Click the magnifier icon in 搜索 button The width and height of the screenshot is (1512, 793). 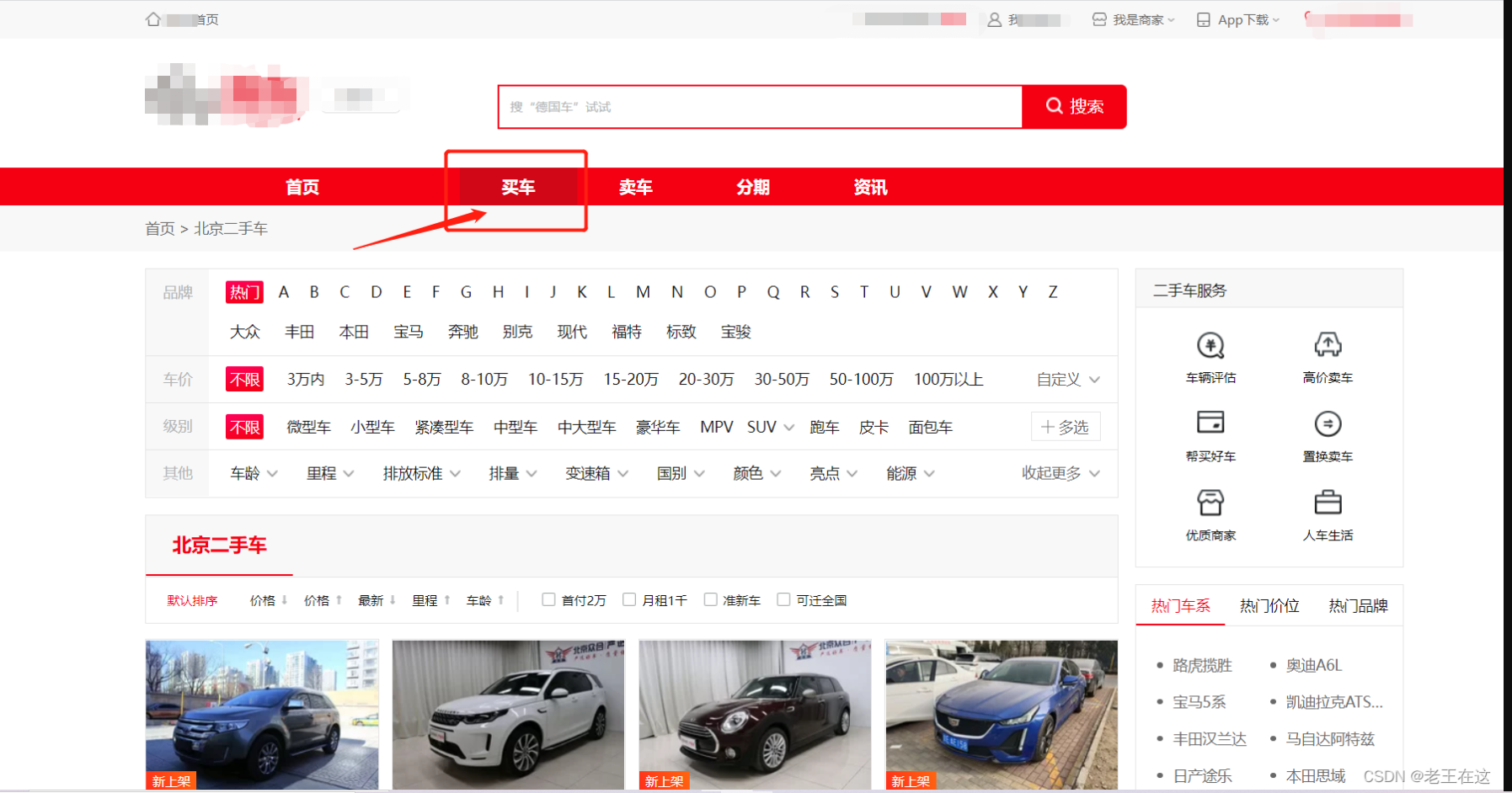pyautogui.click(x=1054, y=106)
